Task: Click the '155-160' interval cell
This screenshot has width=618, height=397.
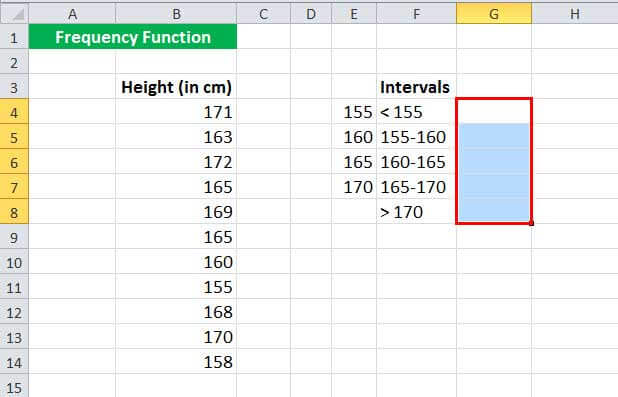Action: coord(417,137)
